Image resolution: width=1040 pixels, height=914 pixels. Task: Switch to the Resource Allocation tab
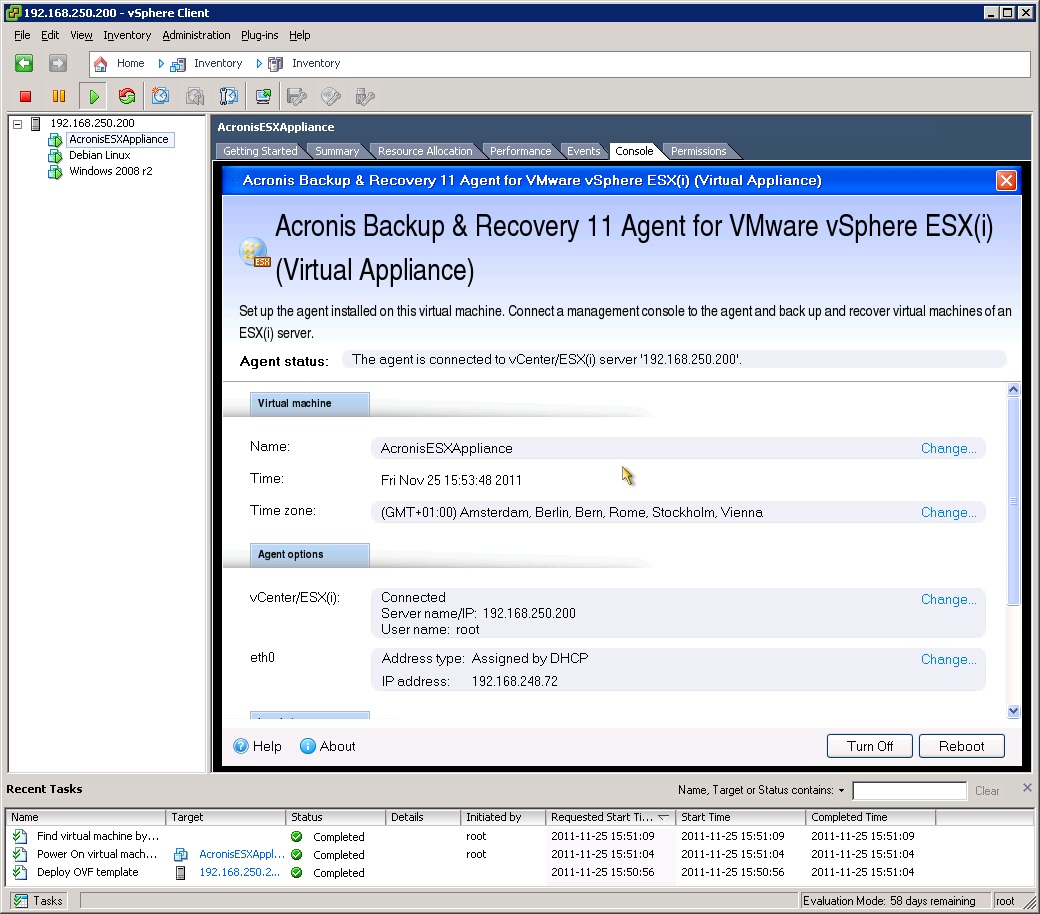point(425,151)
